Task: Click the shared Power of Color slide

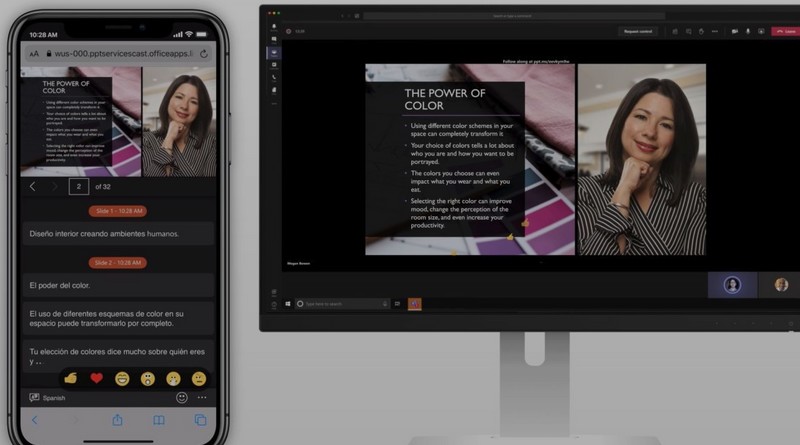Action: (x=470, y=159)
